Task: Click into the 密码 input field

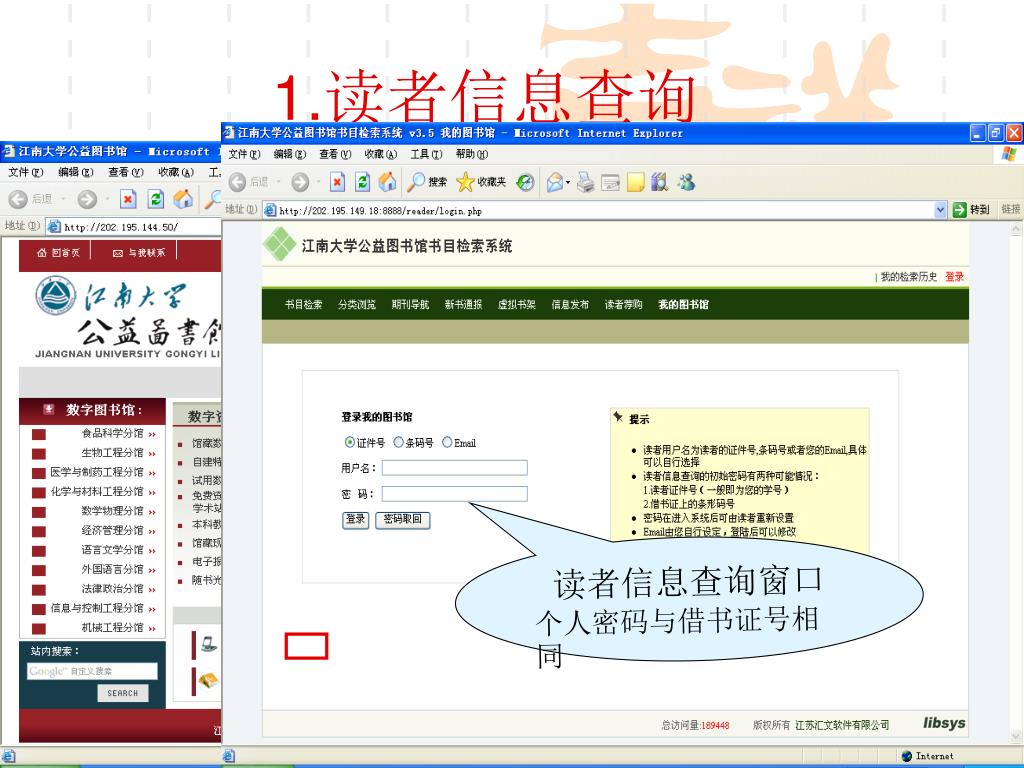Action: coord(455,494)
